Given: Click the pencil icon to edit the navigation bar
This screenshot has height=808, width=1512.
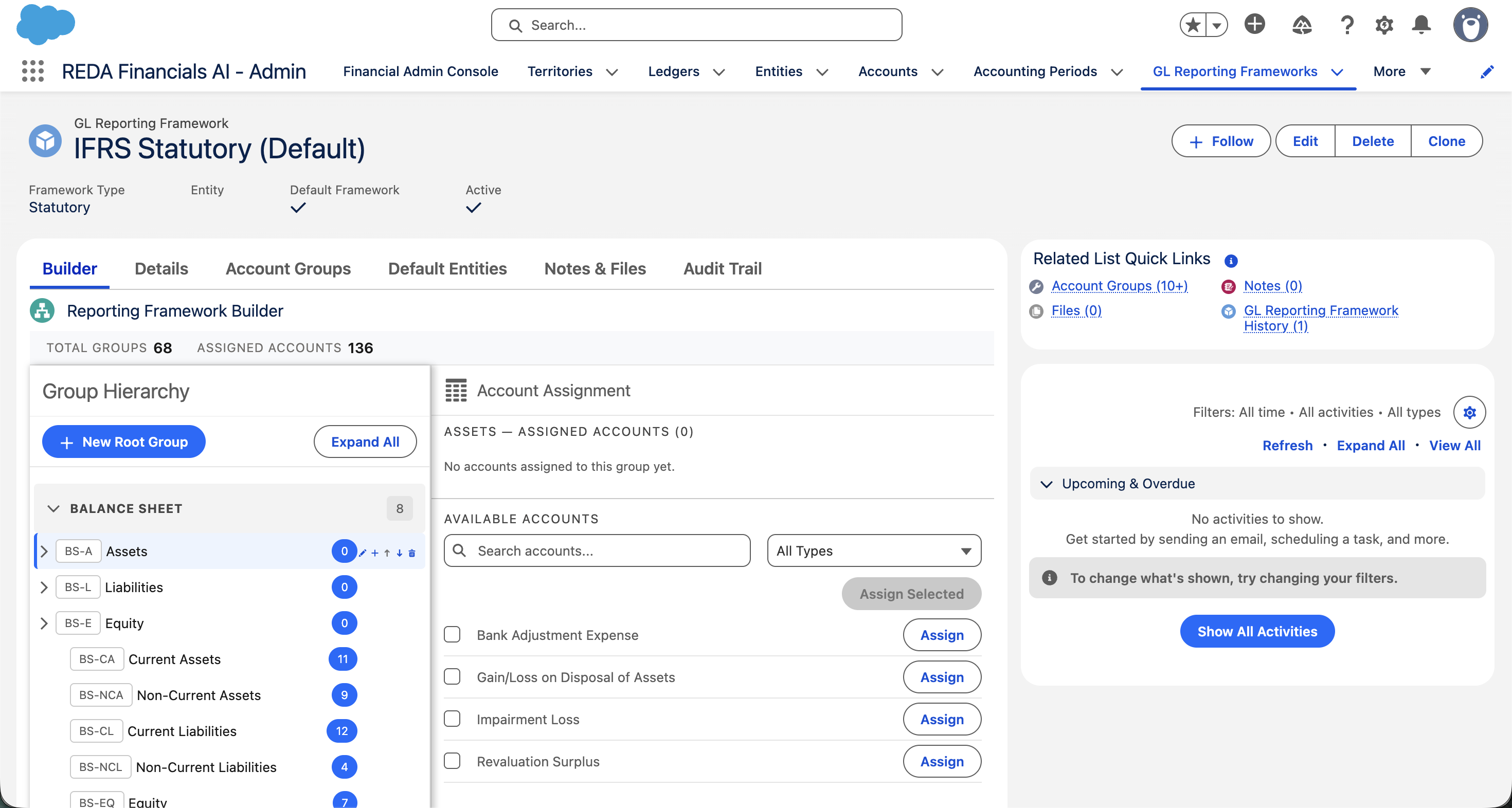Looking at the screenshot, I should (x=1487, y=71).
